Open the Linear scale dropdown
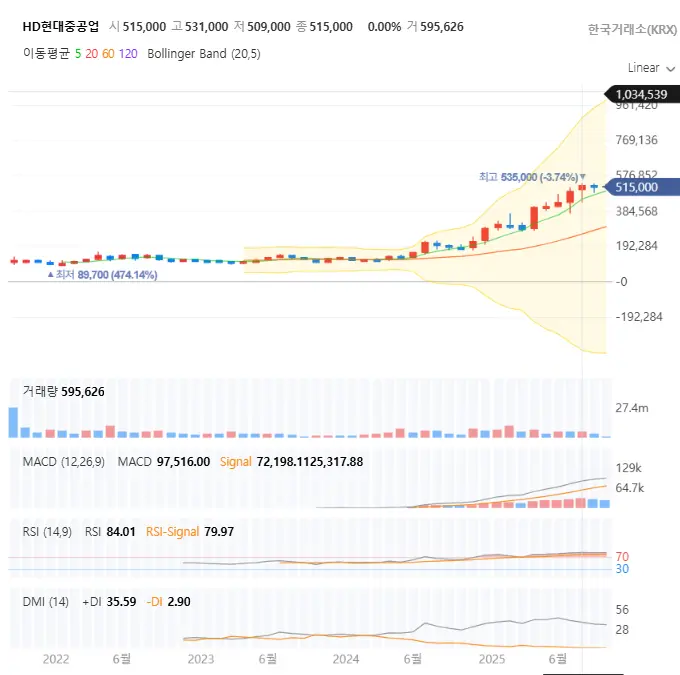The height and width of the screenshot is (675, 680). [x=651, y=68]
